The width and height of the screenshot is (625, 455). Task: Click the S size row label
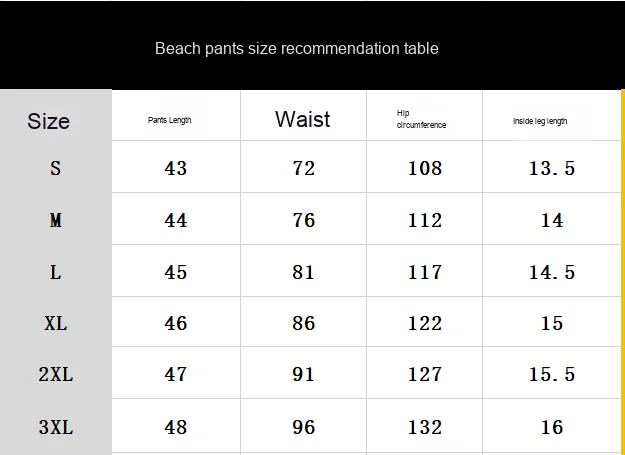pos(56,168)
